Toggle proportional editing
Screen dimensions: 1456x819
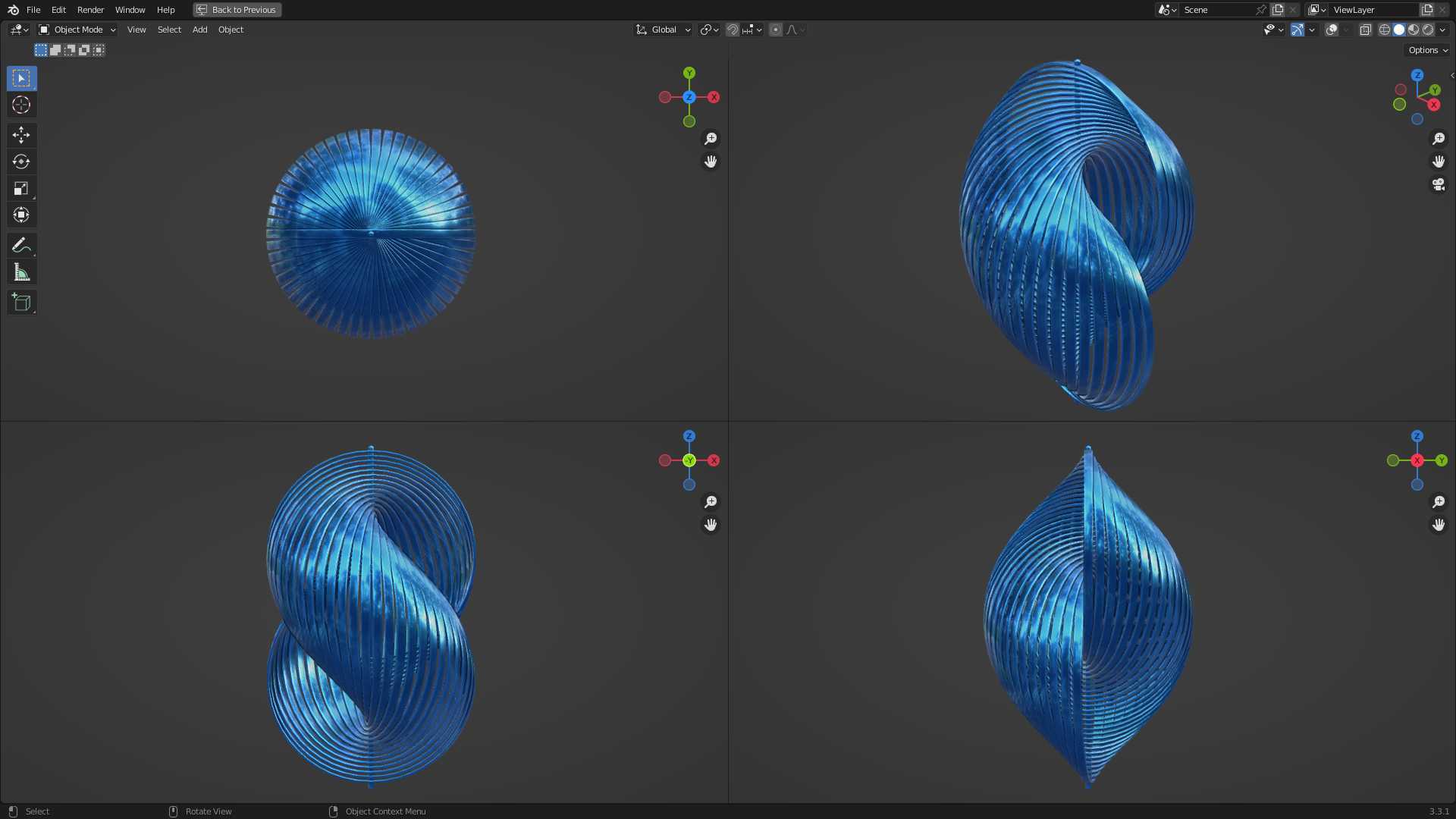click(x=776, y=30)
